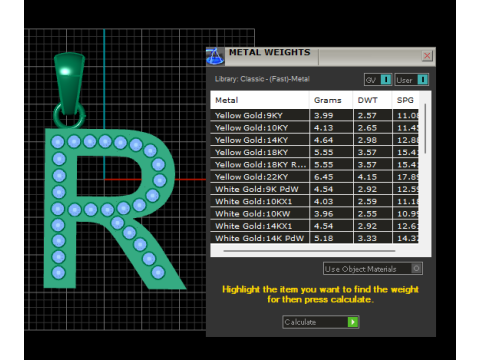480x360 pixels.
Task: Select the White Gold:10KX1 row
Action: click(x=314, y=201)
